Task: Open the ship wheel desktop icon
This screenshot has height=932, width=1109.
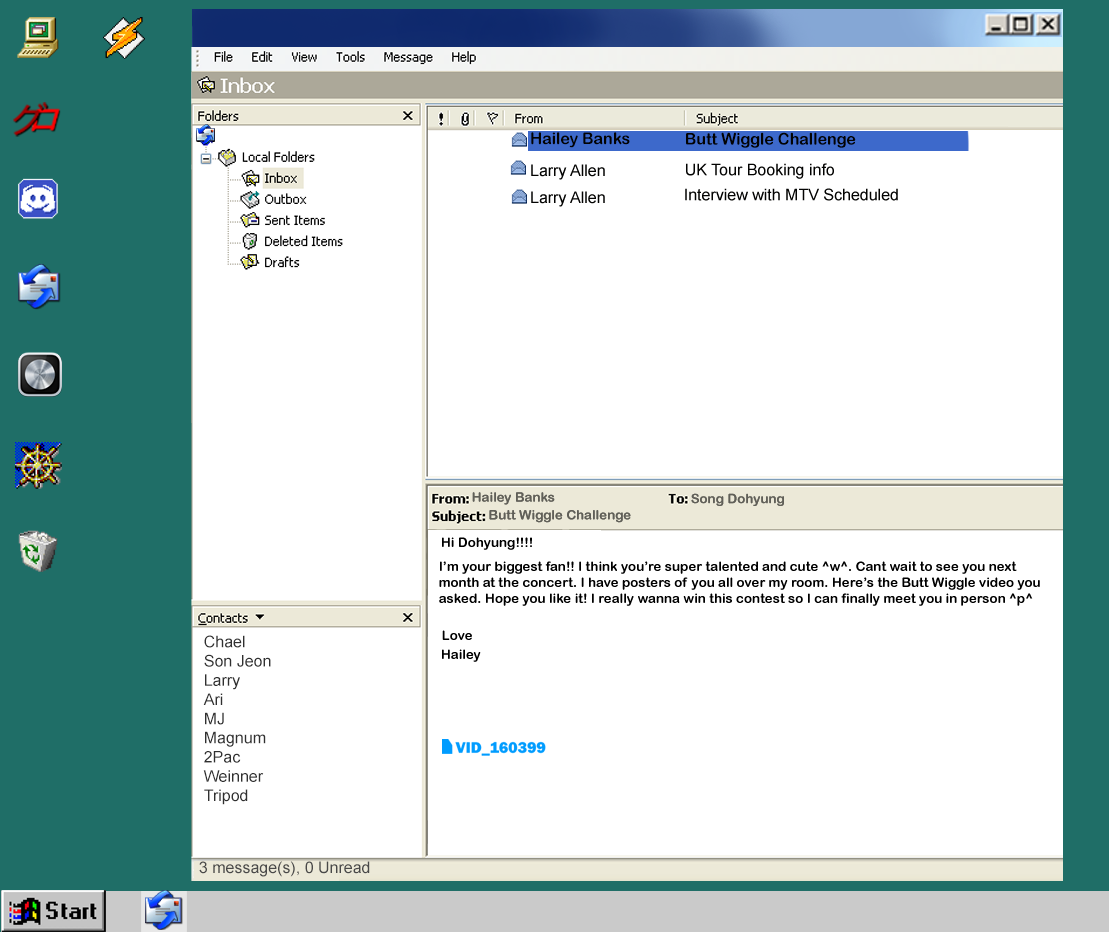Action: [38, 465]
